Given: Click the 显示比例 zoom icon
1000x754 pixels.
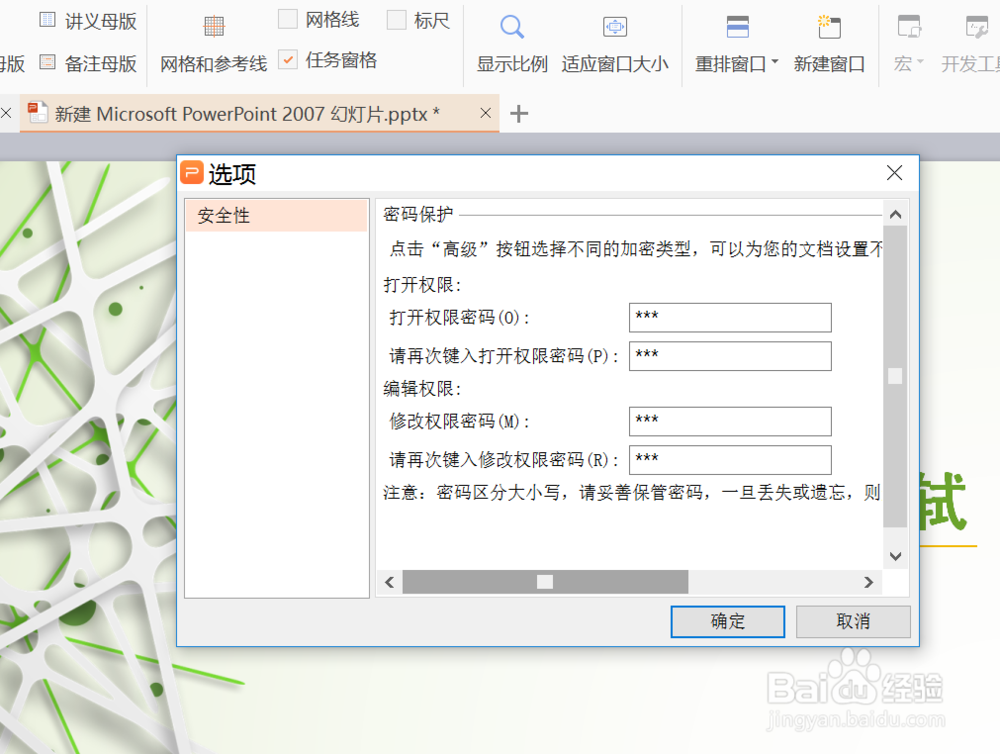Looking at the screenshot, I should 511,29.
